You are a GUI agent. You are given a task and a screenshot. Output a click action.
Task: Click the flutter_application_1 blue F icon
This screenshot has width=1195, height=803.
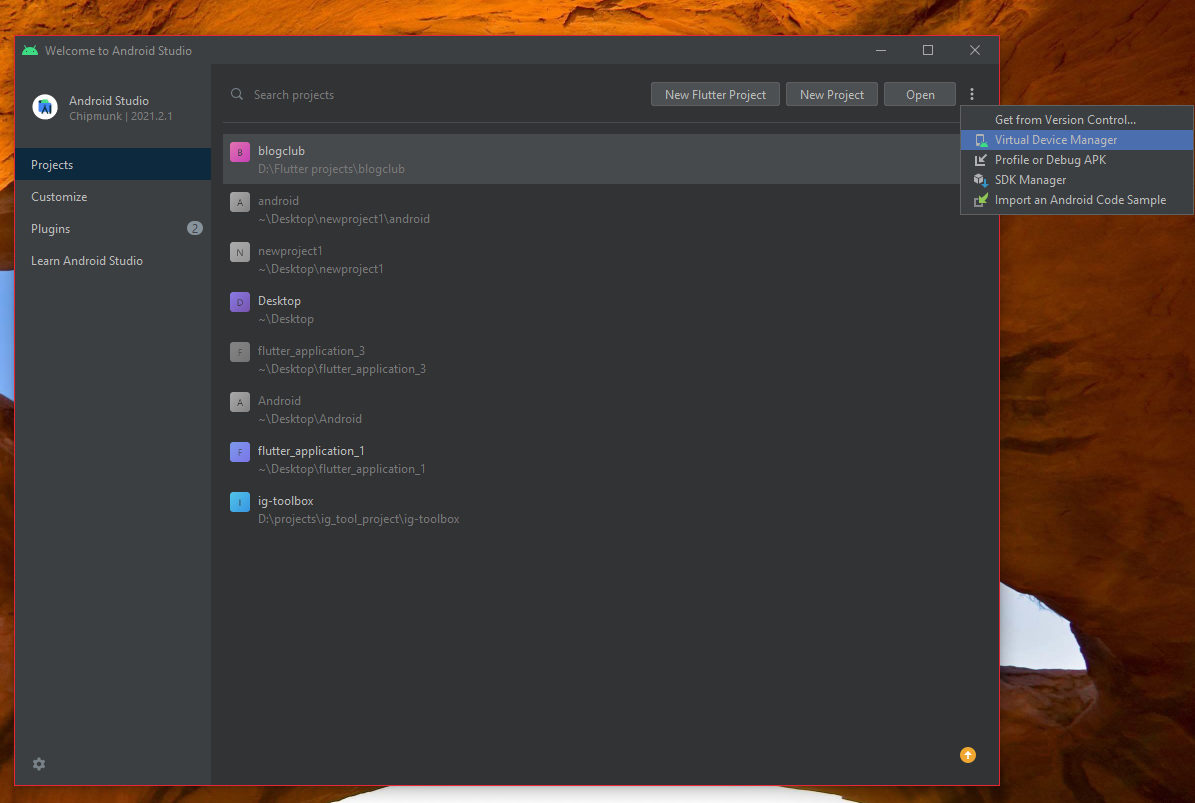point(240,452)
